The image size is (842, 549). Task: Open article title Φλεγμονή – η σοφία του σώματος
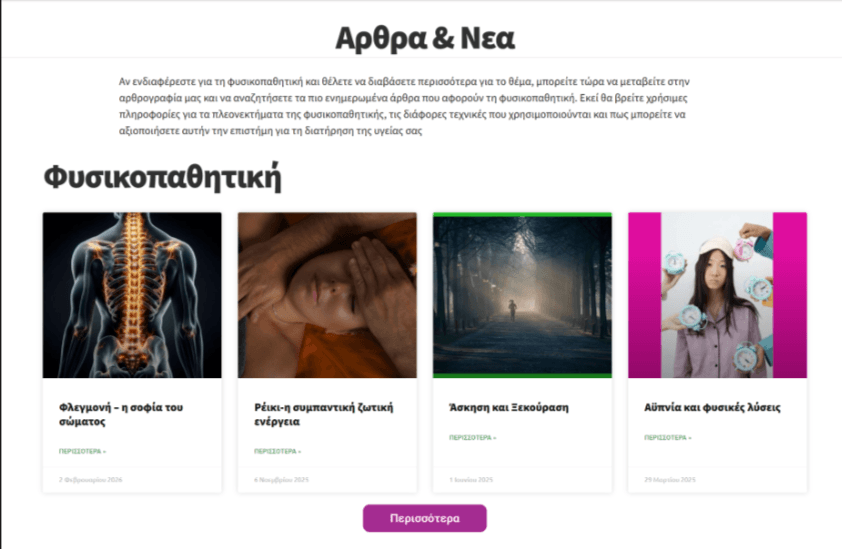121,414
